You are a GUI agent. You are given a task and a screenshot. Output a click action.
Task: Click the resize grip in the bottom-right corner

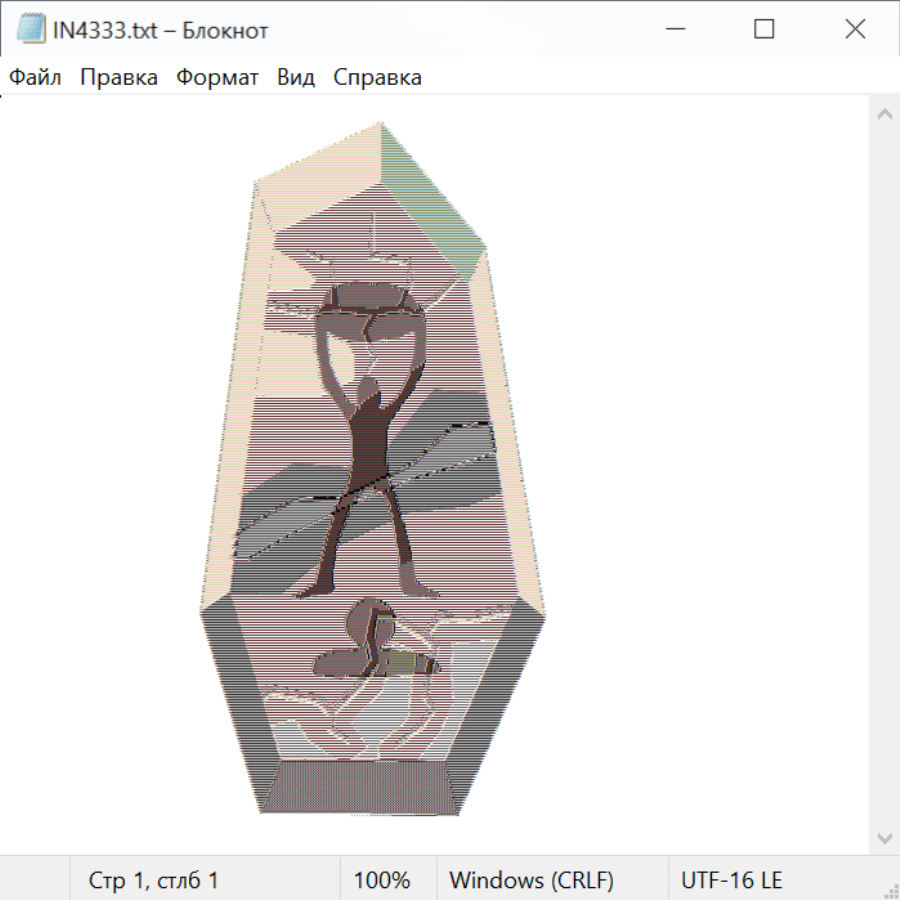pos(890,890)
